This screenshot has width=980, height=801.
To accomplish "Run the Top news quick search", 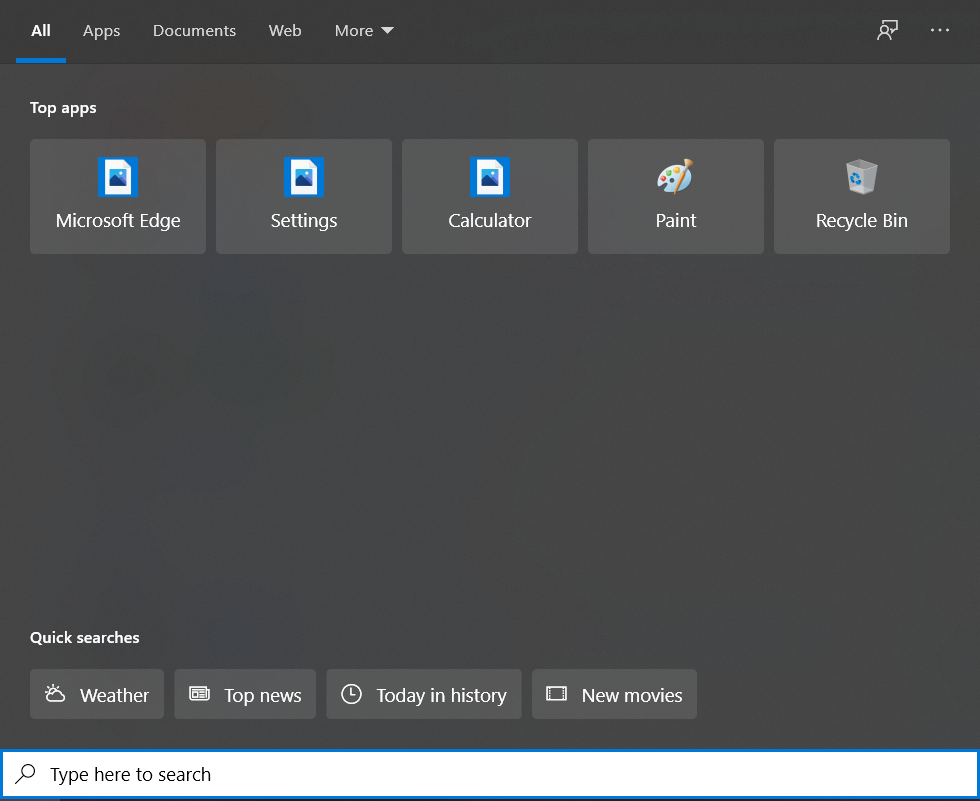I will pos(245,694).
